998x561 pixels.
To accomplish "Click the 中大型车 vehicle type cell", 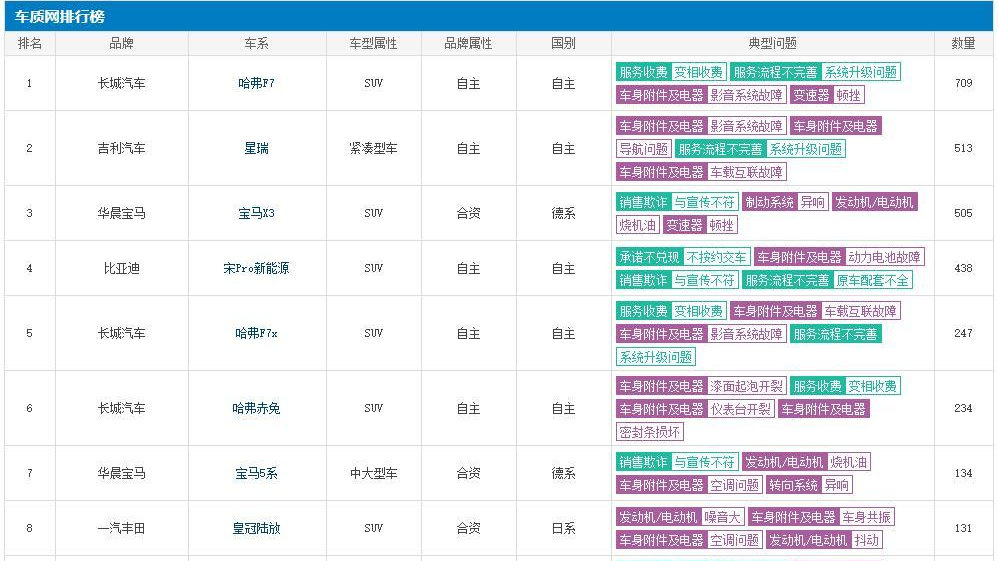I will point(374,473).
